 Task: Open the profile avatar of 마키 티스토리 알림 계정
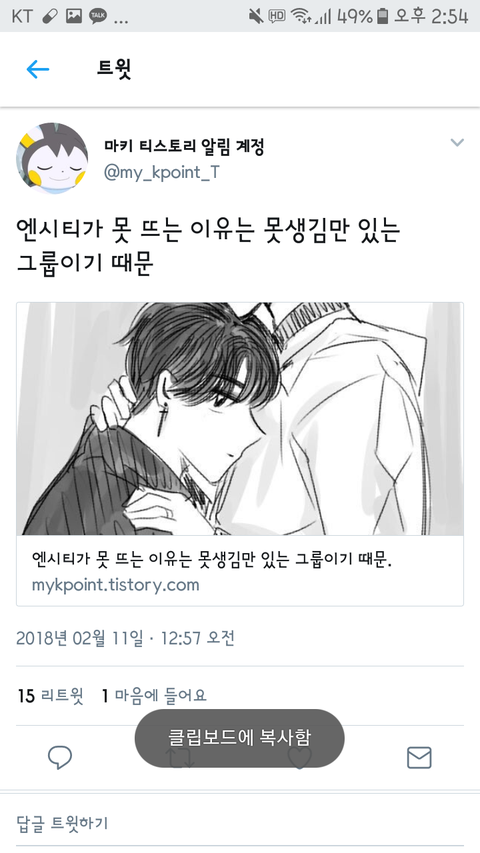(52, 158)
